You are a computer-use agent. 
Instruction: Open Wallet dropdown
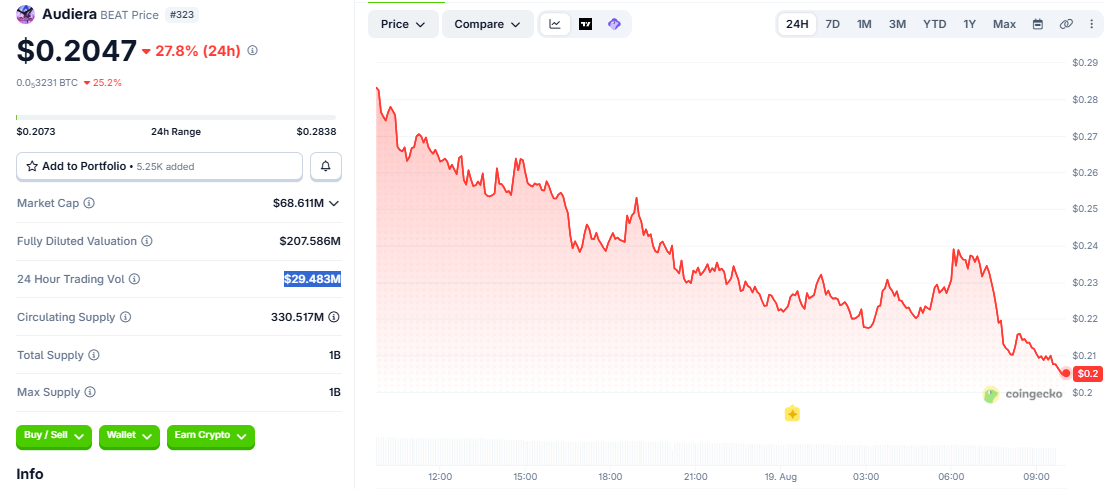(x=129, y=436)
